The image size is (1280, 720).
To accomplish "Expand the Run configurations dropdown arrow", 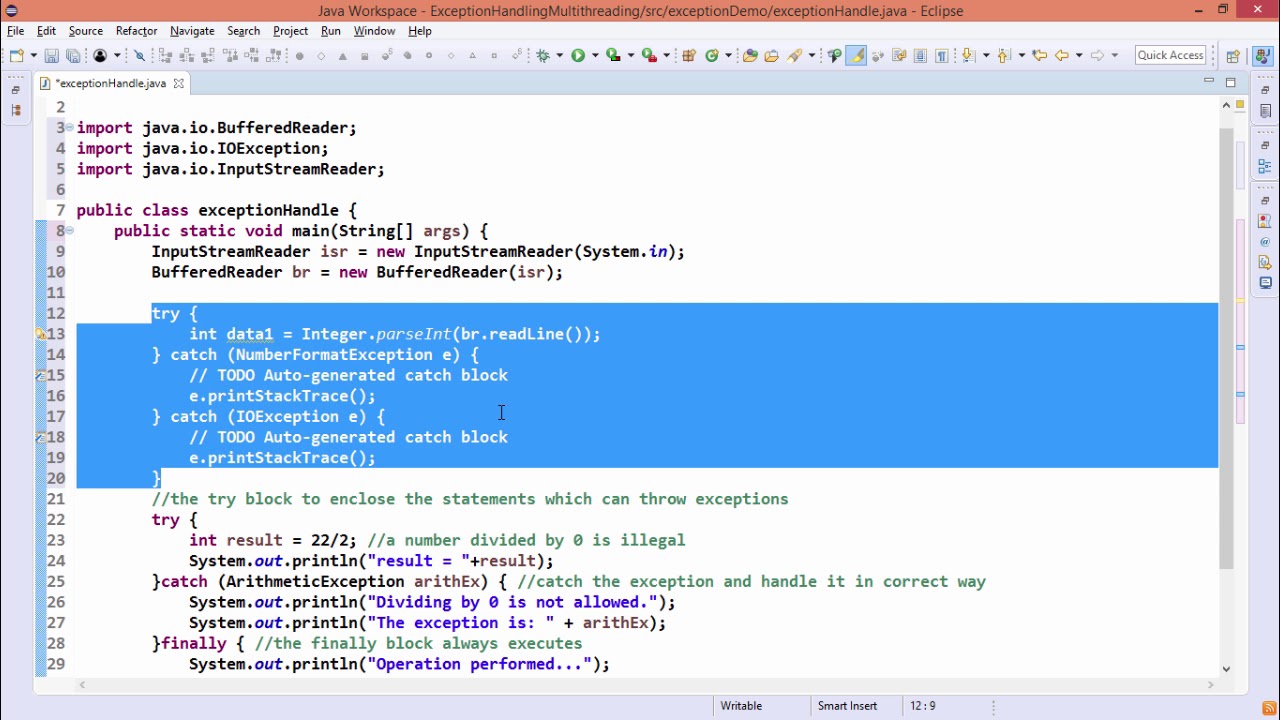I will click(595, 56).
